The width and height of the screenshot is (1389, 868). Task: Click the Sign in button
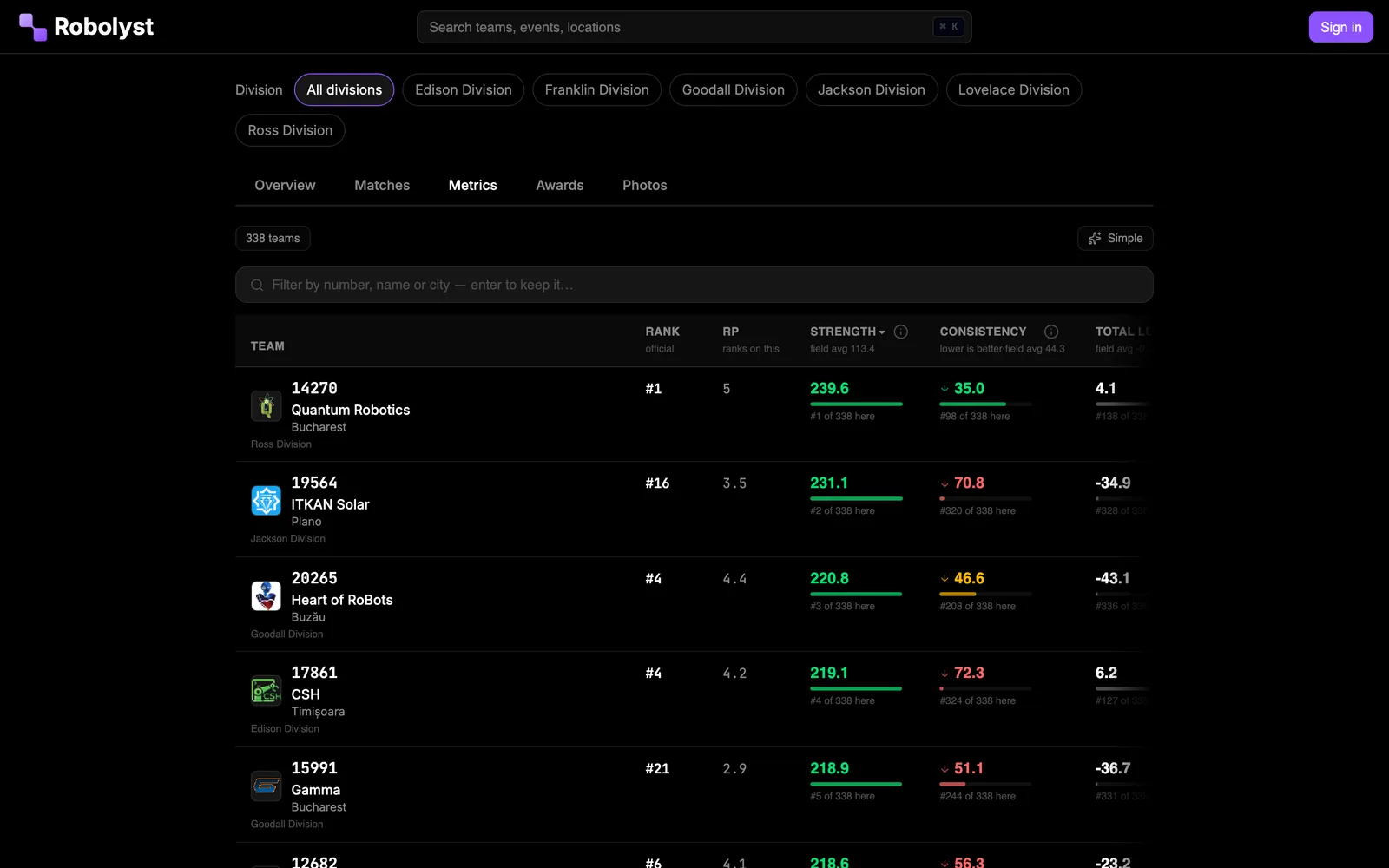pyautogui.click(x=1341, y=27)
